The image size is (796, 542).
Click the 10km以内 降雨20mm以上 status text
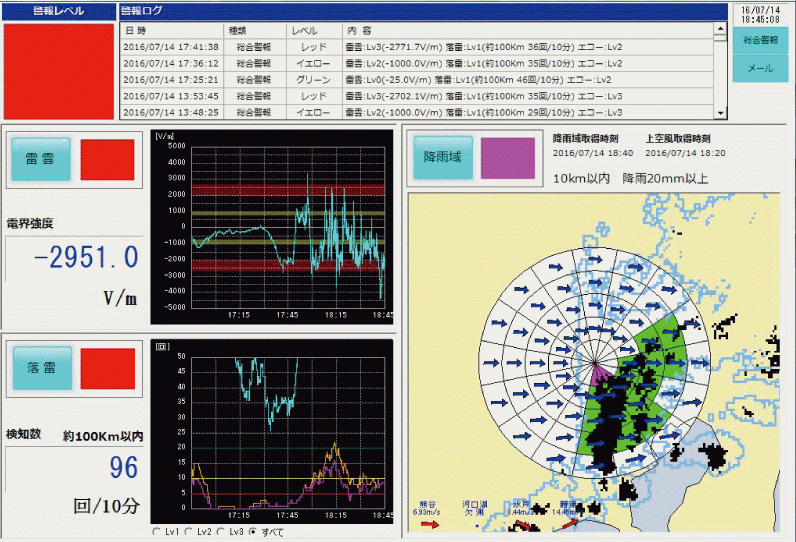coord(630,178)
